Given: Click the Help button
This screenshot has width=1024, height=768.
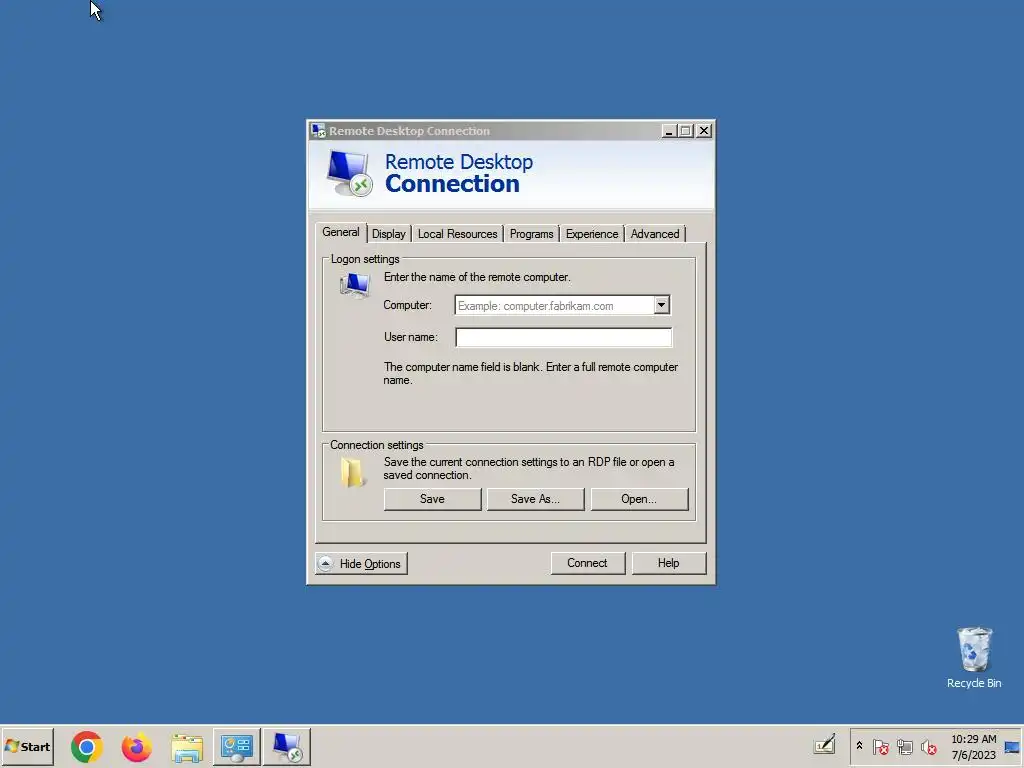Looking at the screenshot, I should pos(668,563).
